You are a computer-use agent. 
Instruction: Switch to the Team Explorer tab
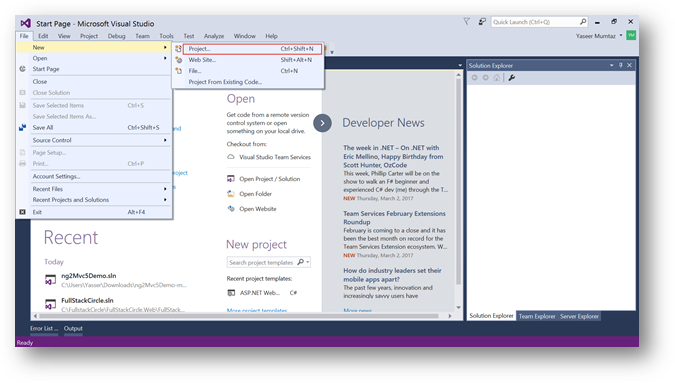click(x=537, y=316)
